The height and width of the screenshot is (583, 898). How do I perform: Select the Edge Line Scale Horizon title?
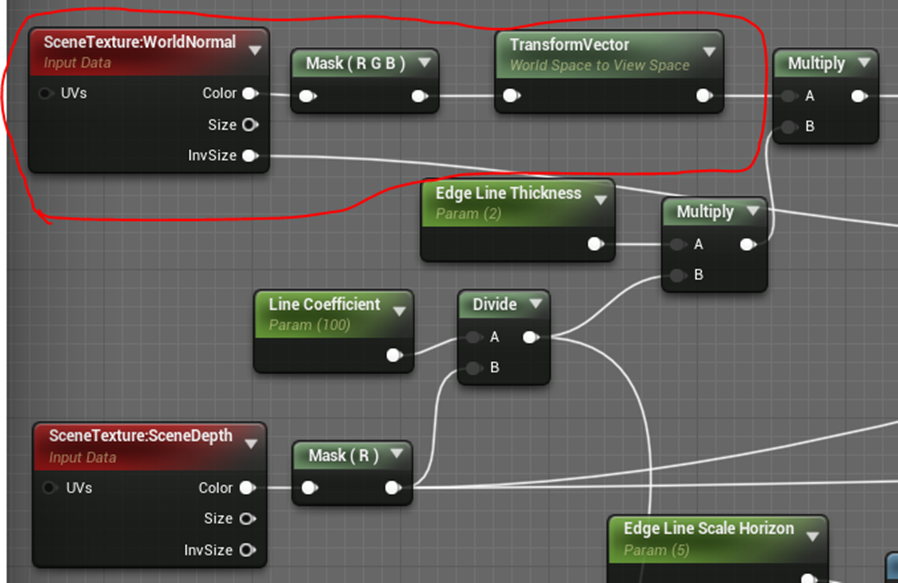pyautogui.click(x=708, y=528)
